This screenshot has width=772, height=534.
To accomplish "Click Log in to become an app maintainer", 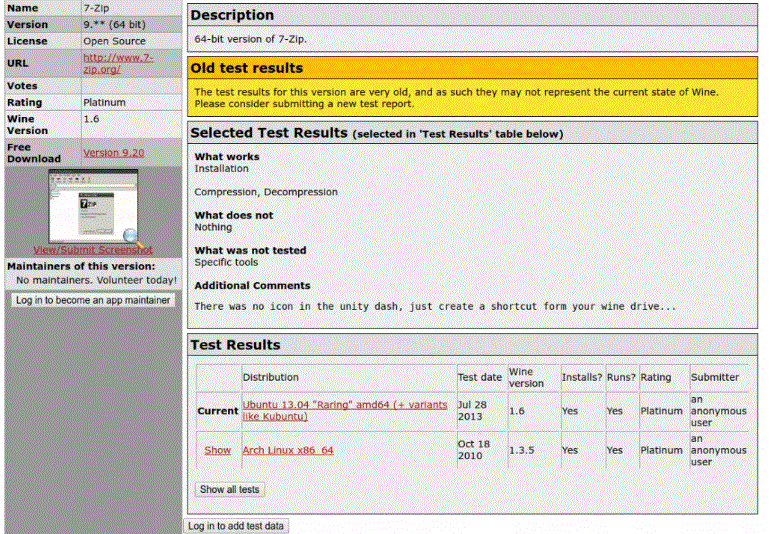I will pyautogui.click(x=93, y=300).
